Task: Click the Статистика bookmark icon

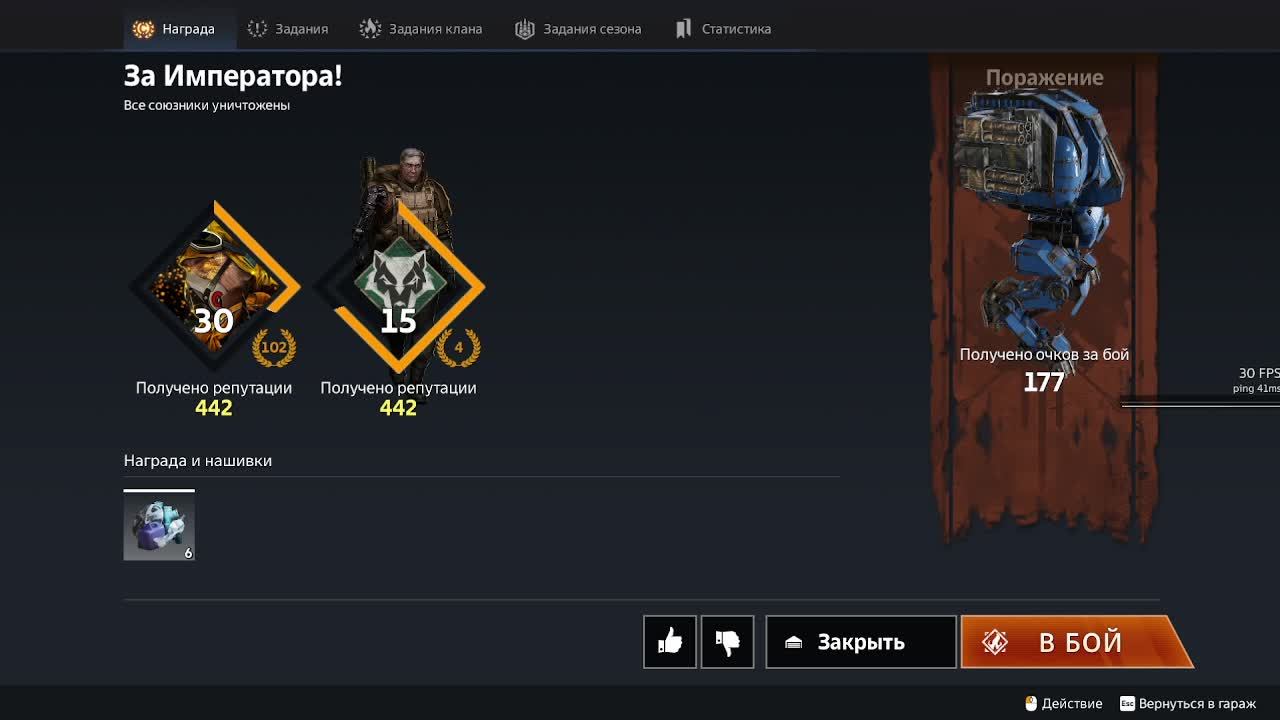Action: 684,29
